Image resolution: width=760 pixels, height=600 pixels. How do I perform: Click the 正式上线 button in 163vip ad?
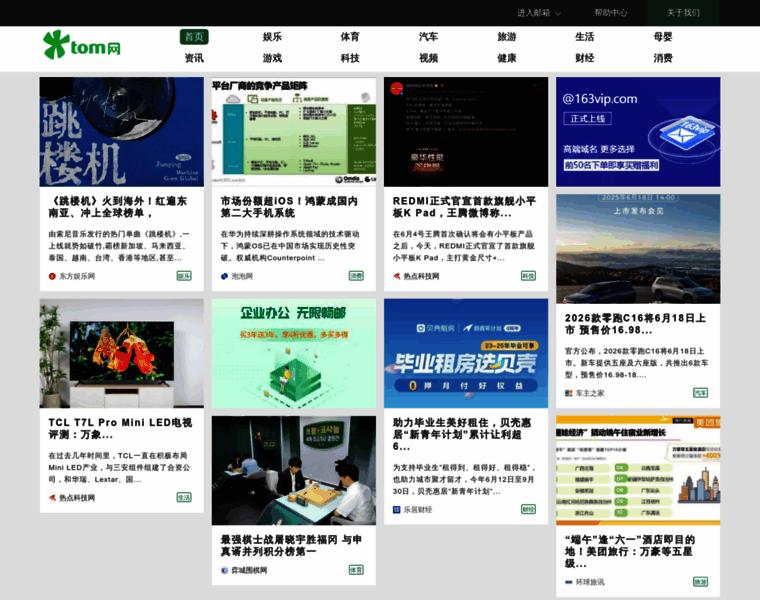click(x=587, y=119)
